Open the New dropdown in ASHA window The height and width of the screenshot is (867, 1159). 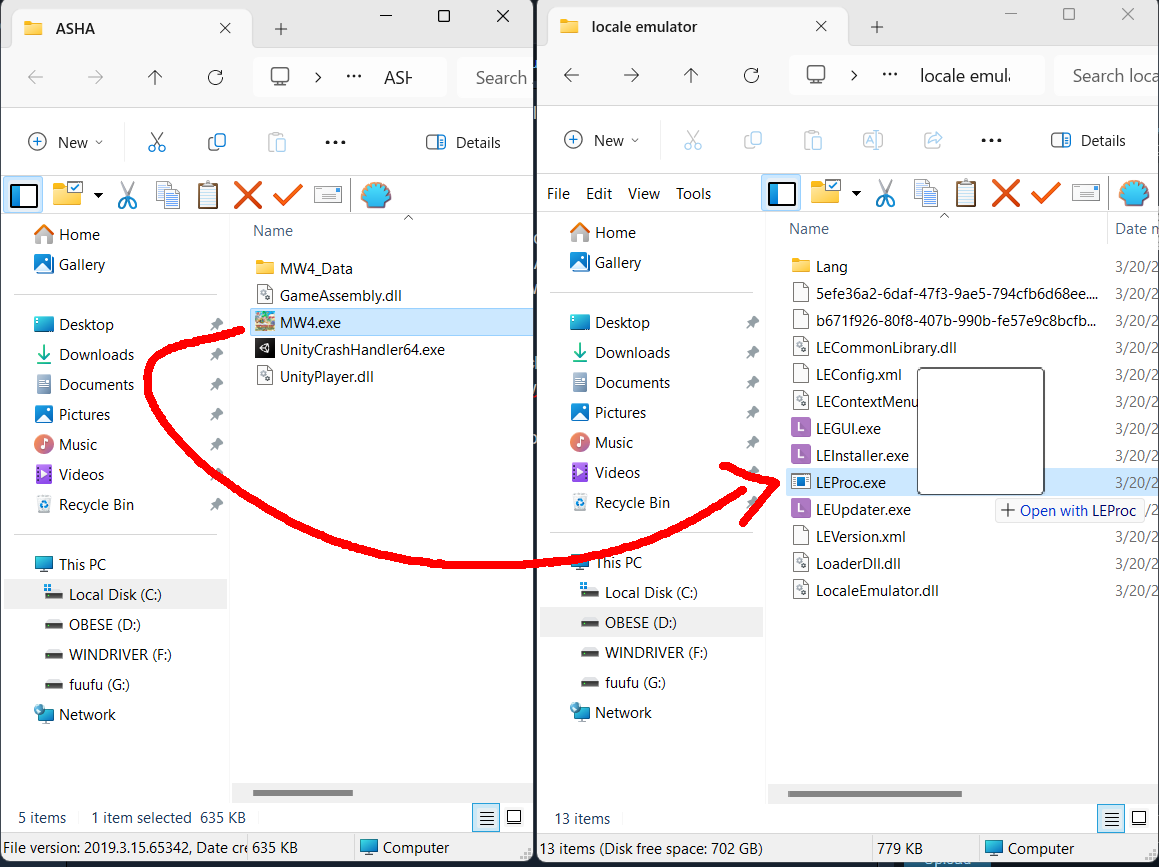(65, 142)
